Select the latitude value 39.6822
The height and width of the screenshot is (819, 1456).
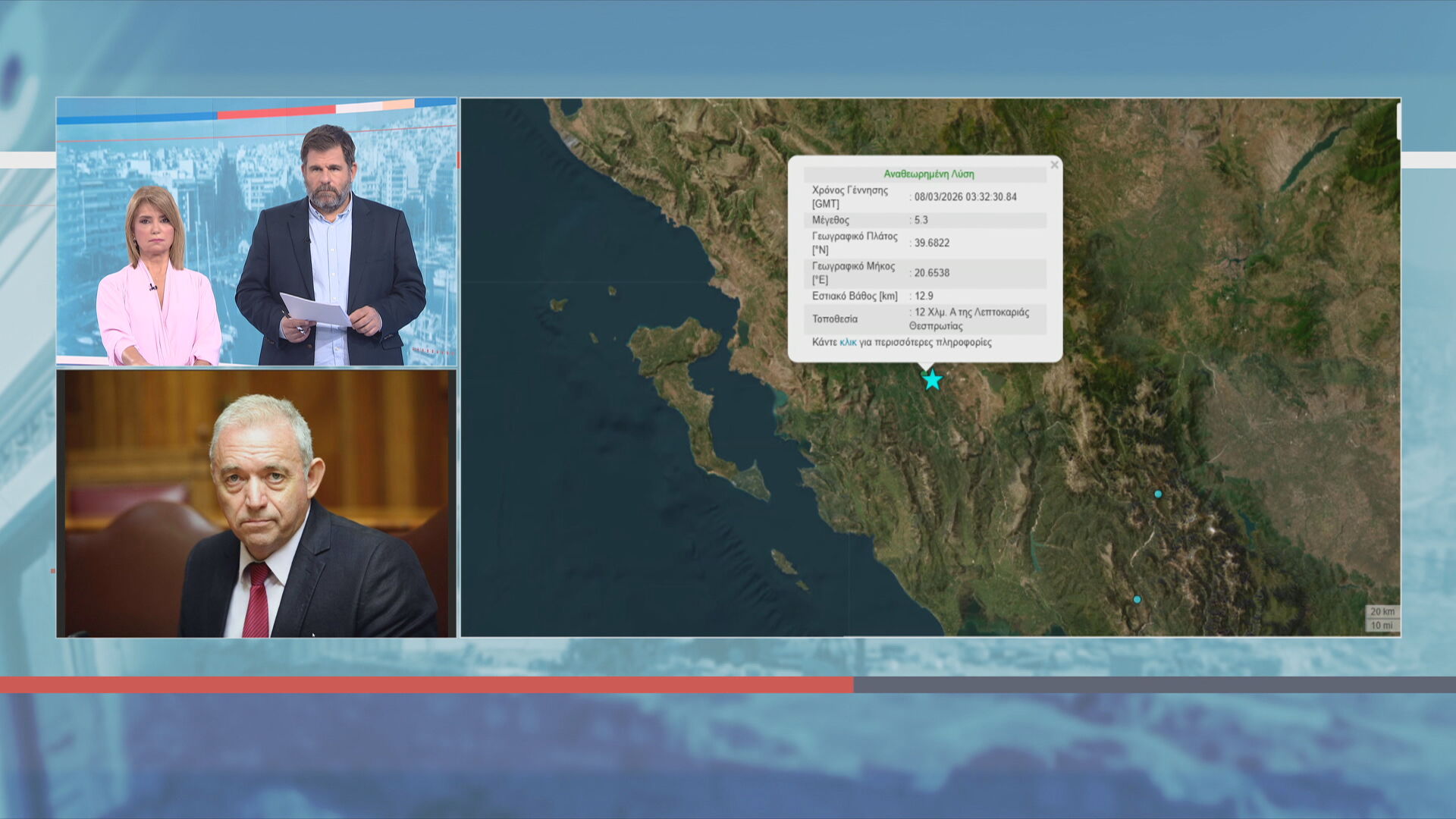(x=931, y=243)
